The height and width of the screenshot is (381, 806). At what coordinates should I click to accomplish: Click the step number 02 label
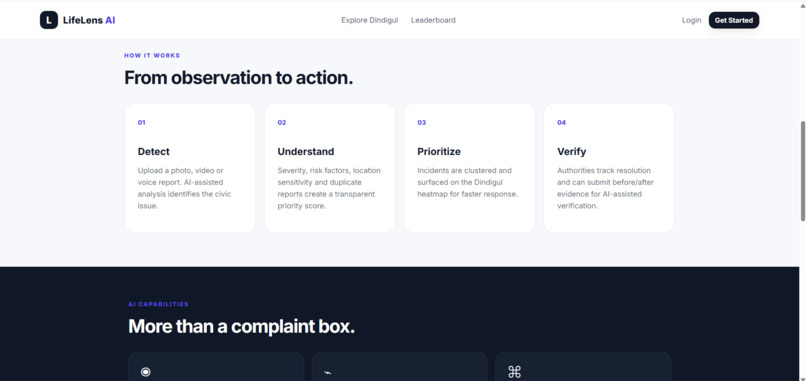pyautogui.click(x=282, y=122)
